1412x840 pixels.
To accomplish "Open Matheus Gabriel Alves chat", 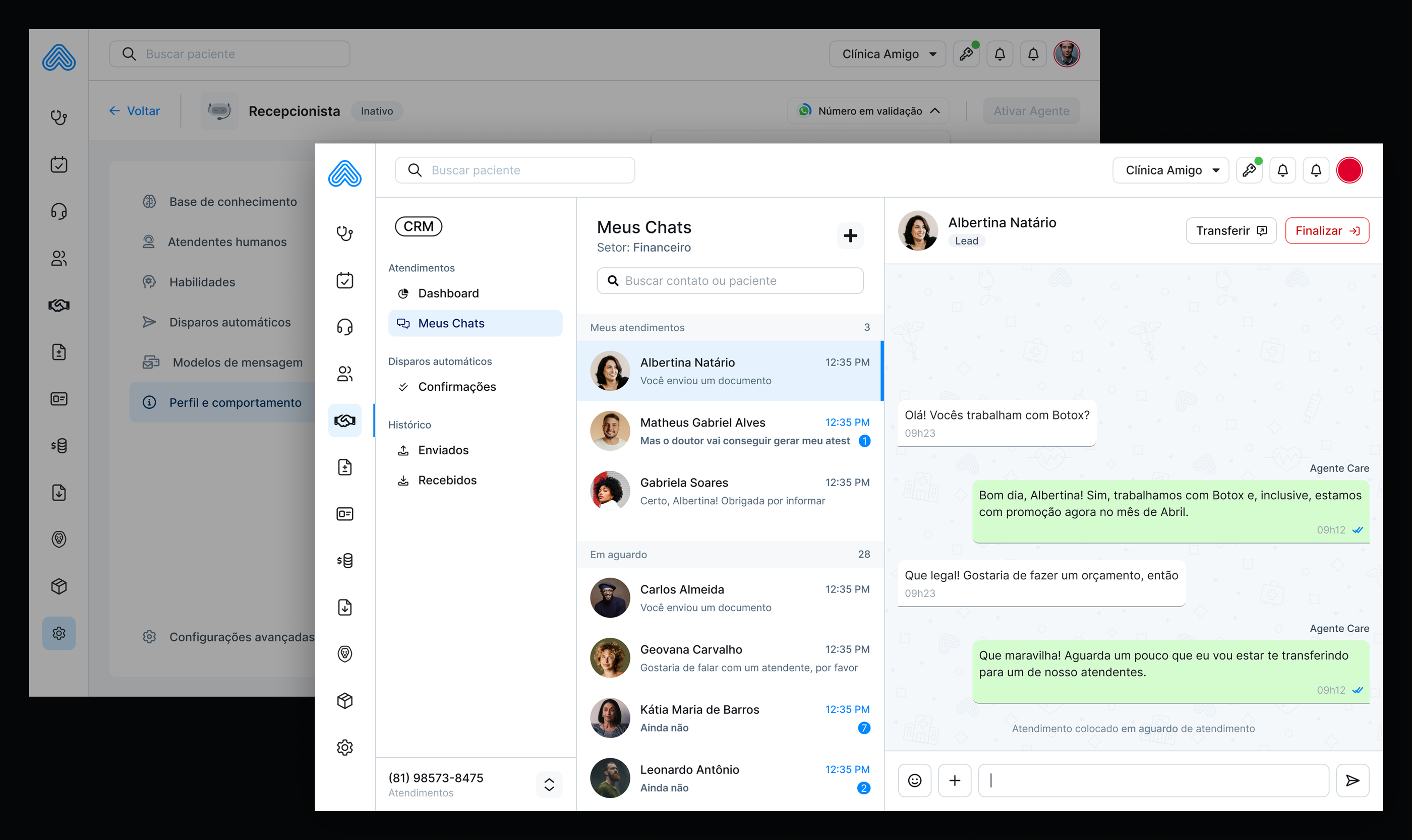I will pyautogui.click(x=730, y=431).
